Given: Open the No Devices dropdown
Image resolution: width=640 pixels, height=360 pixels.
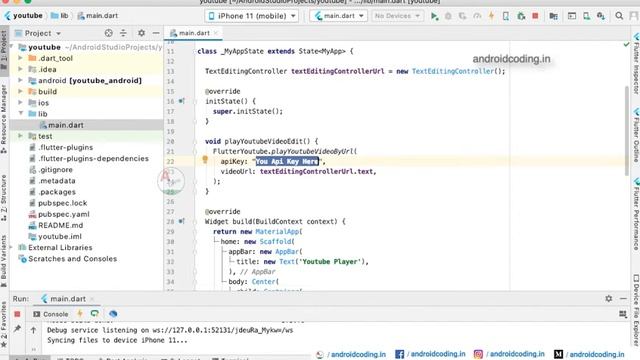Looking at the screenshot, I should click(x=397, y=16).
